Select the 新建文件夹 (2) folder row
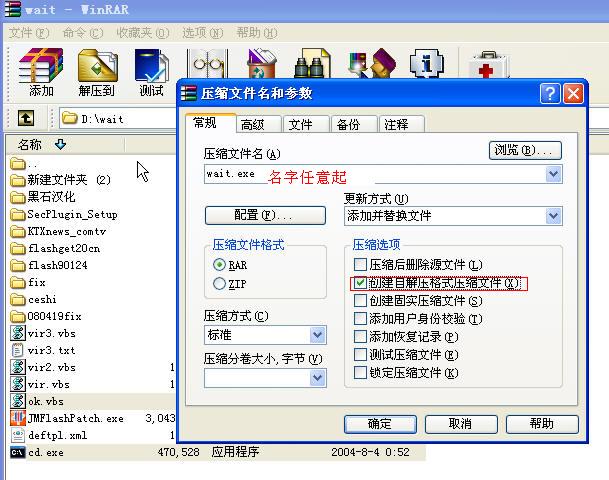609x480 pixels. 61,180
